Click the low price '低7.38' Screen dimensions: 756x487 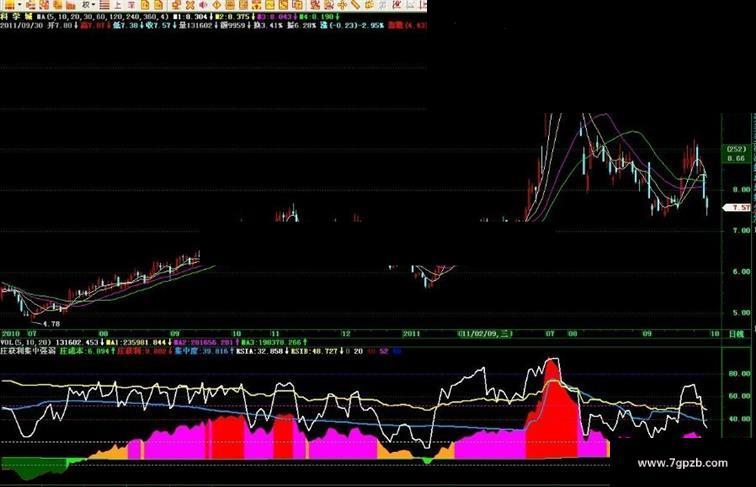[125, 25]
